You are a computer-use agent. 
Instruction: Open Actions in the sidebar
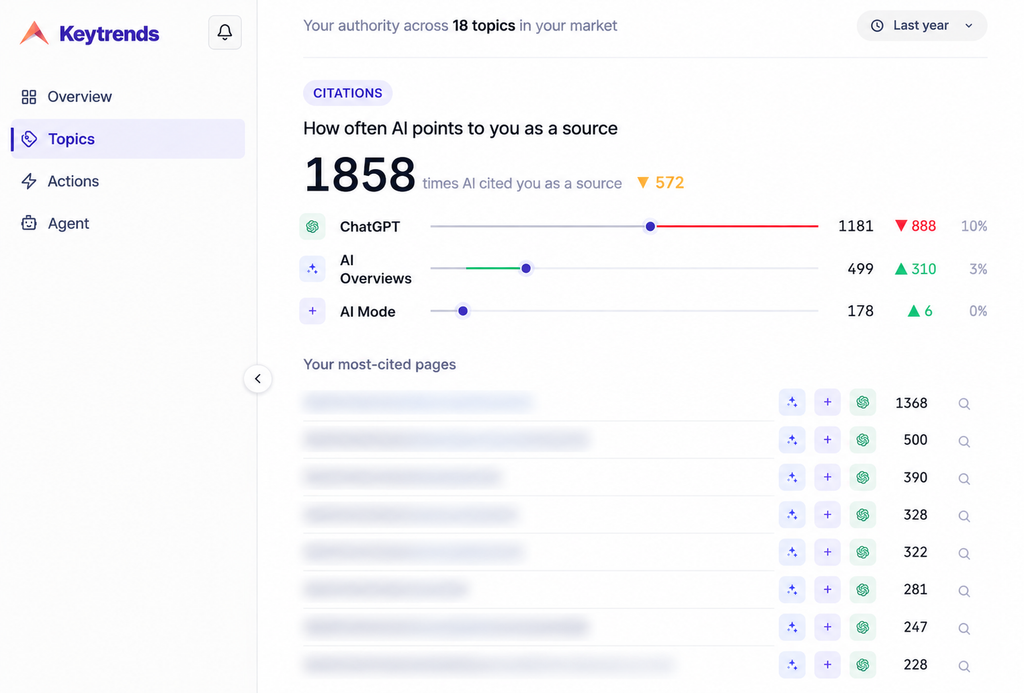(128, 181)
